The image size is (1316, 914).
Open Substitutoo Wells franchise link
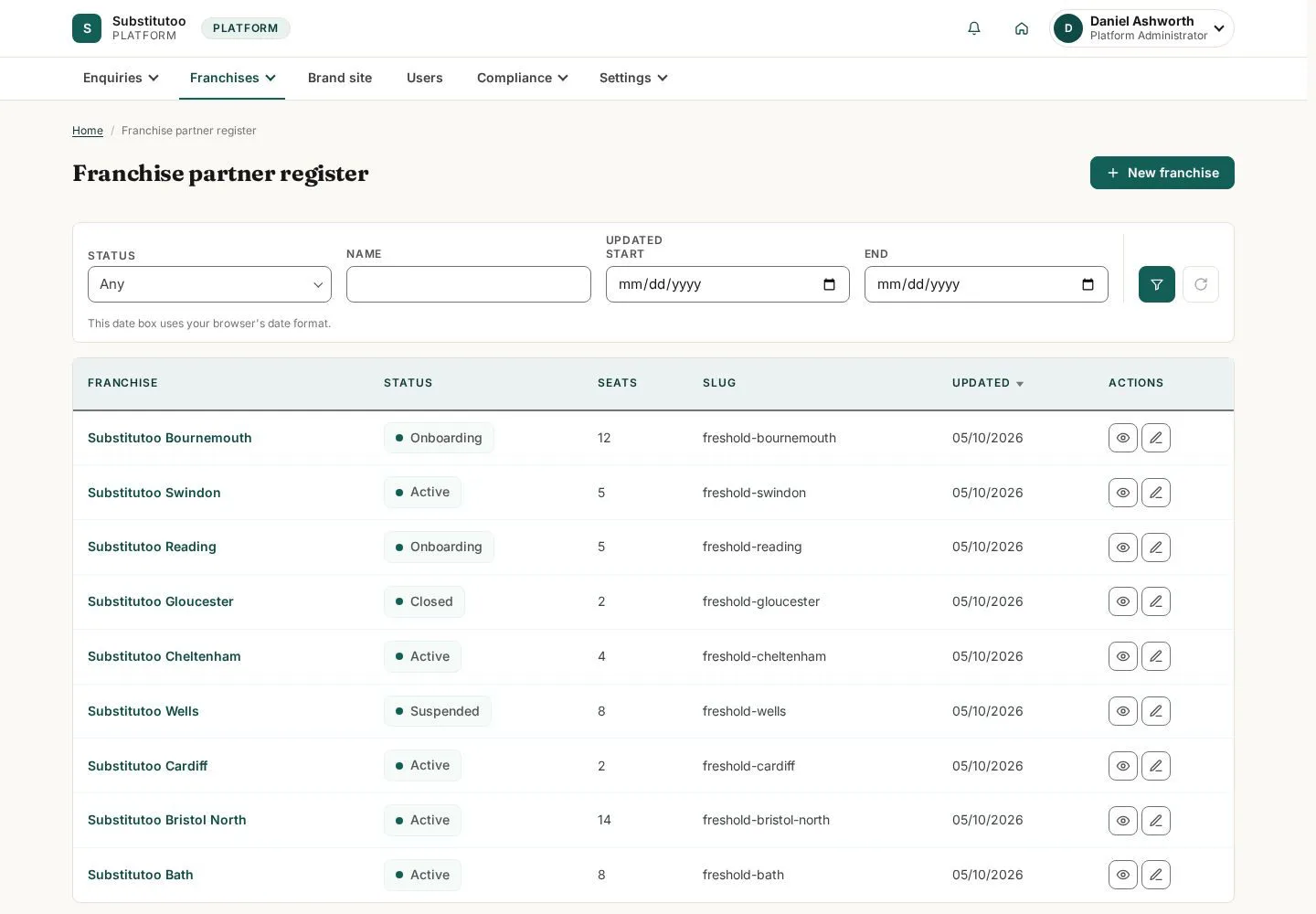click(x=143, y=711)
